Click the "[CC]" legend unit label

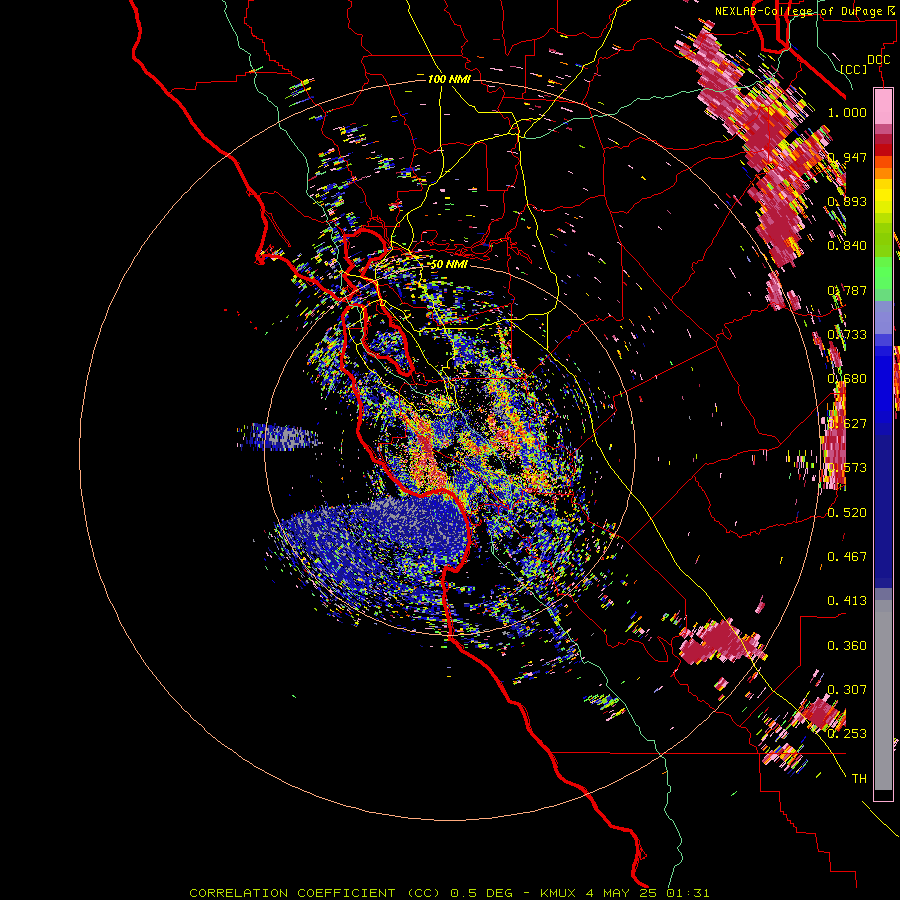coord(854,69)
